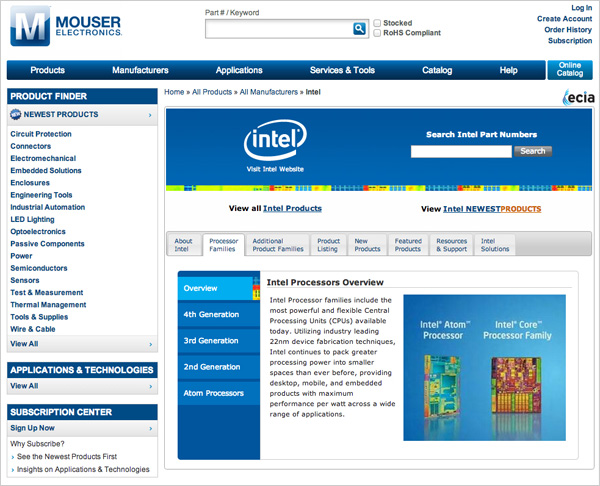Open the Help menu
The image size is (600, 486).
pos(508,70)
